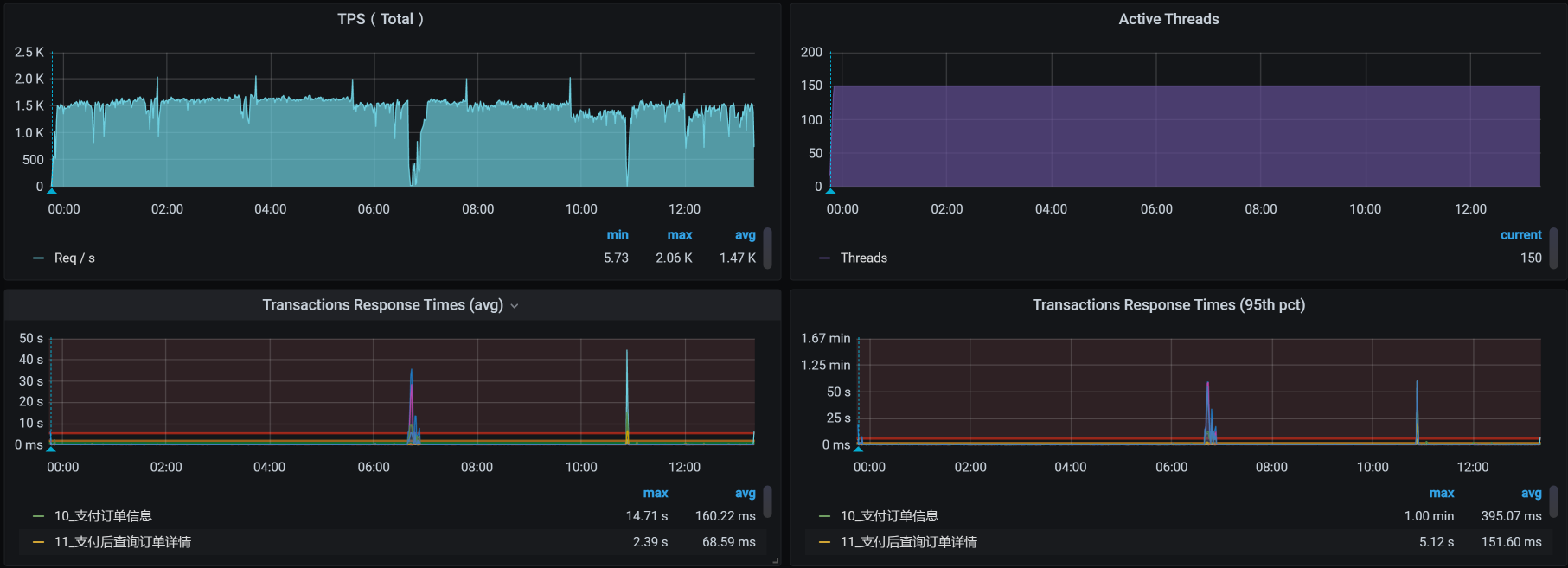
Task: Open the TPS ( Total ) panel title menu
Action: pyautogui.click(x=380, y=19)
